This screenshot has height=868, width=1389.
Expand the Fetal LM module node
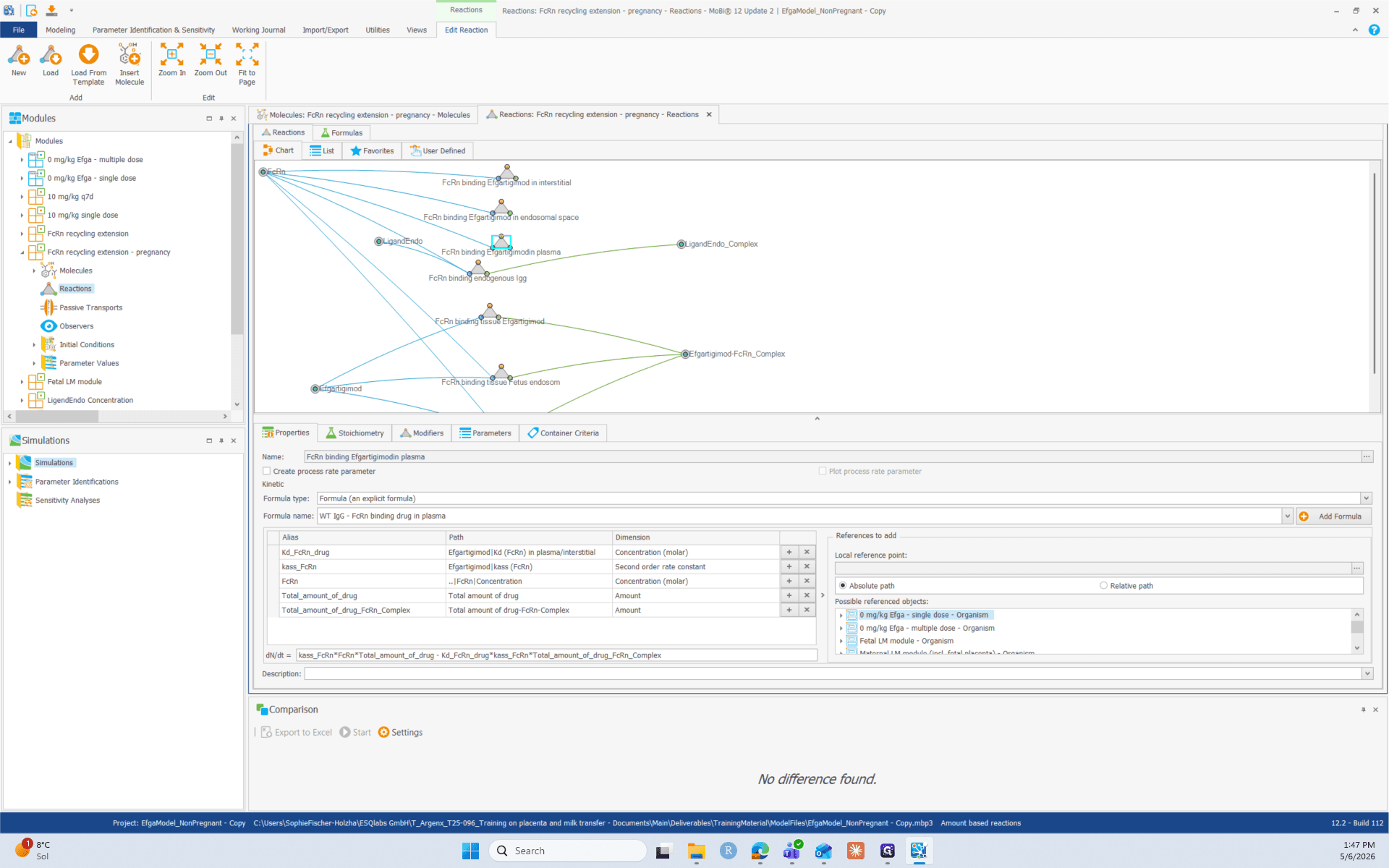click(x=22, y=382)
